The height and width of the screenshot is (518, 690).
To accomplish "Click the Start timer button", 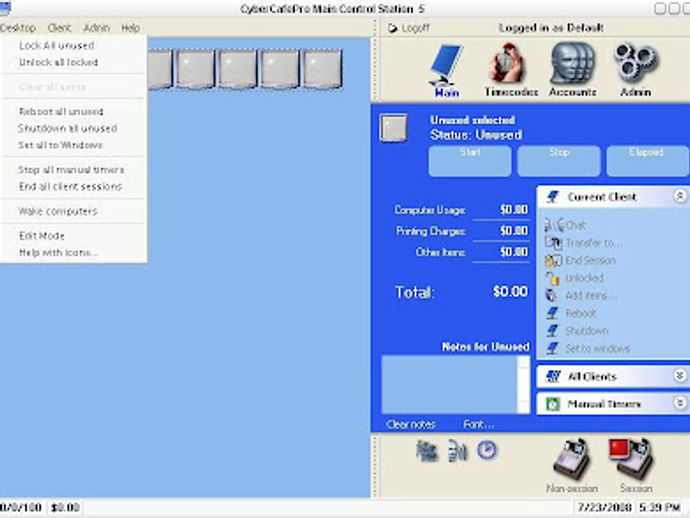I will pyautogui.click(x=470, y=161).
